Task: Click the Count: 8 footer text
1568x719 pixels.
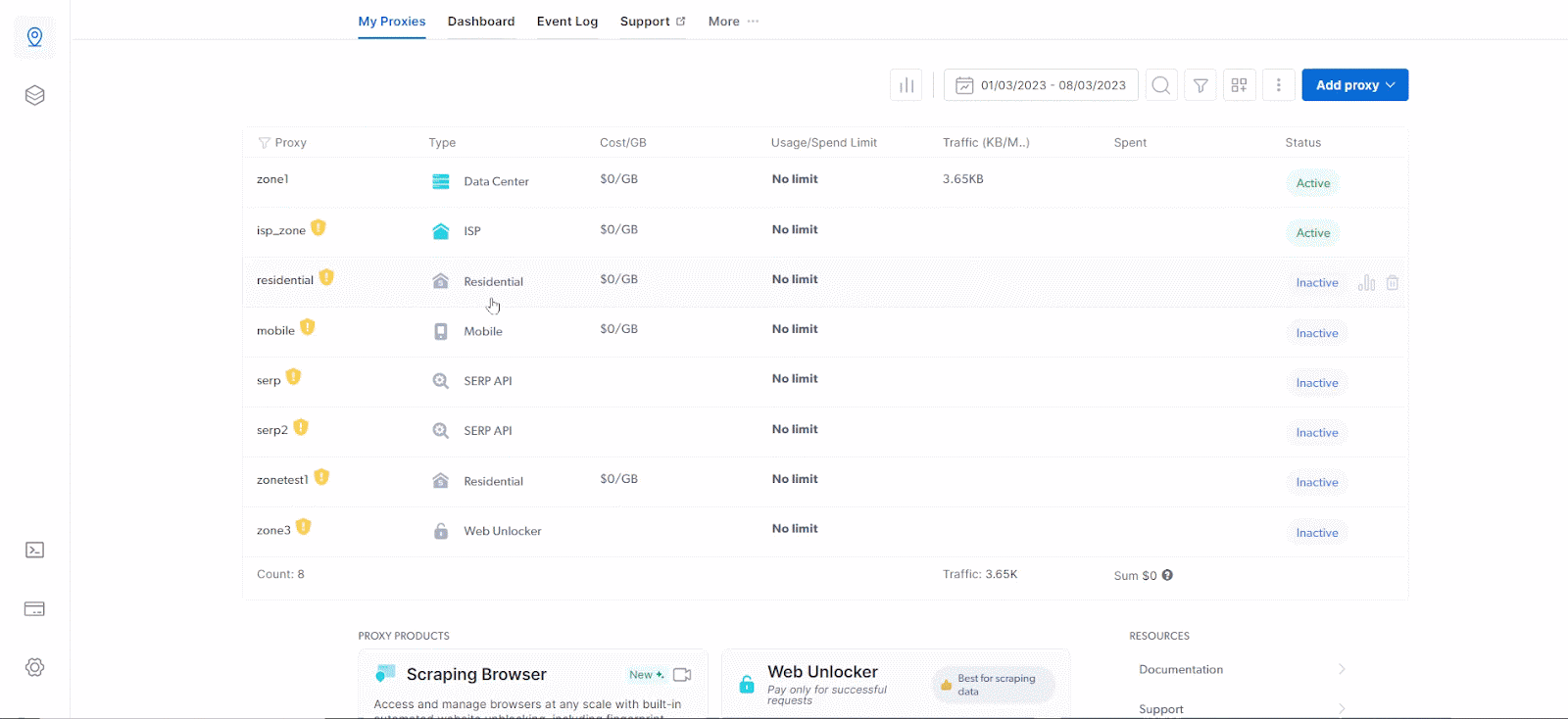Action: point(280,574)
